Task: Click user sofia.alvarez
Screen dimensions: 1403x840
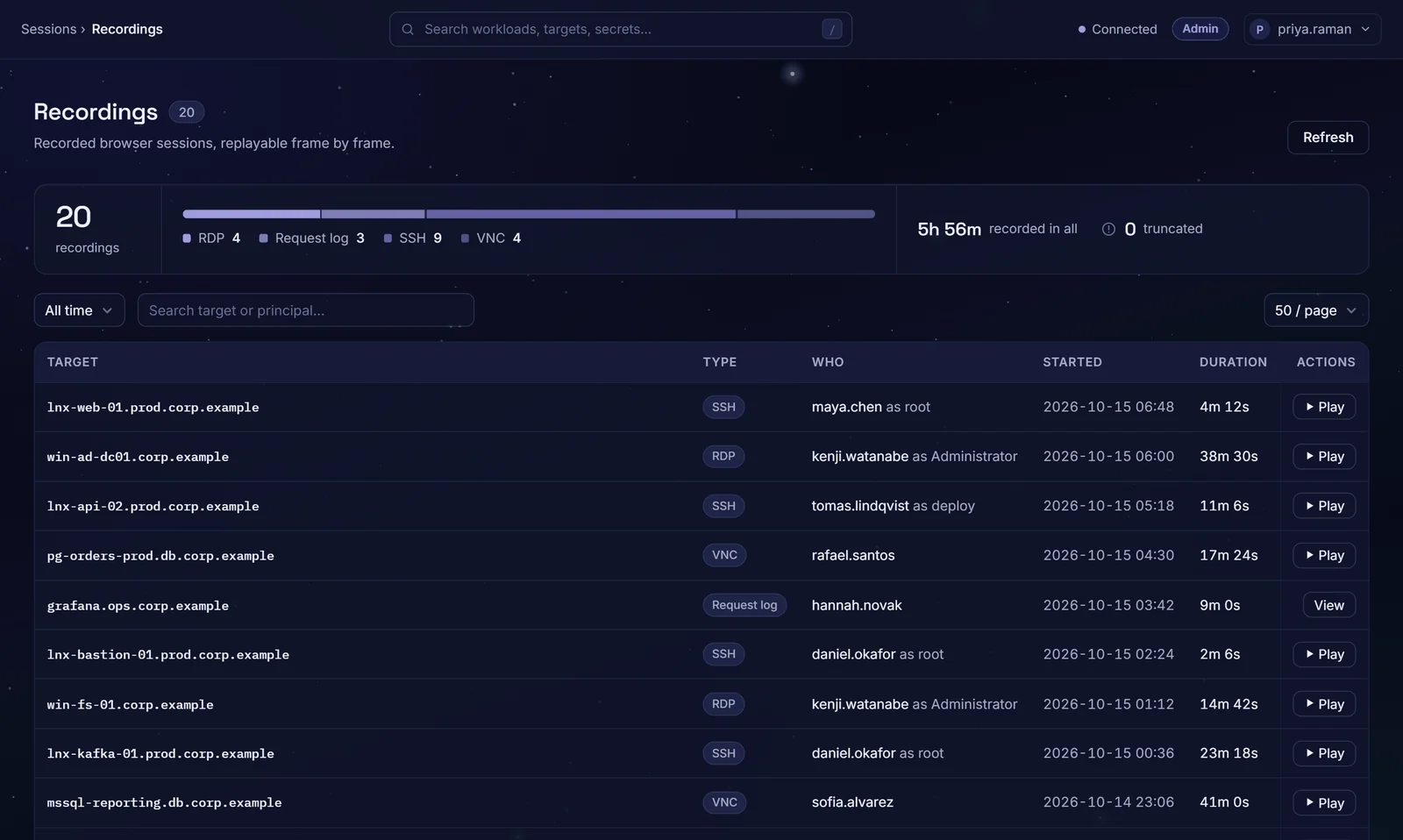Action: [852, 802]
